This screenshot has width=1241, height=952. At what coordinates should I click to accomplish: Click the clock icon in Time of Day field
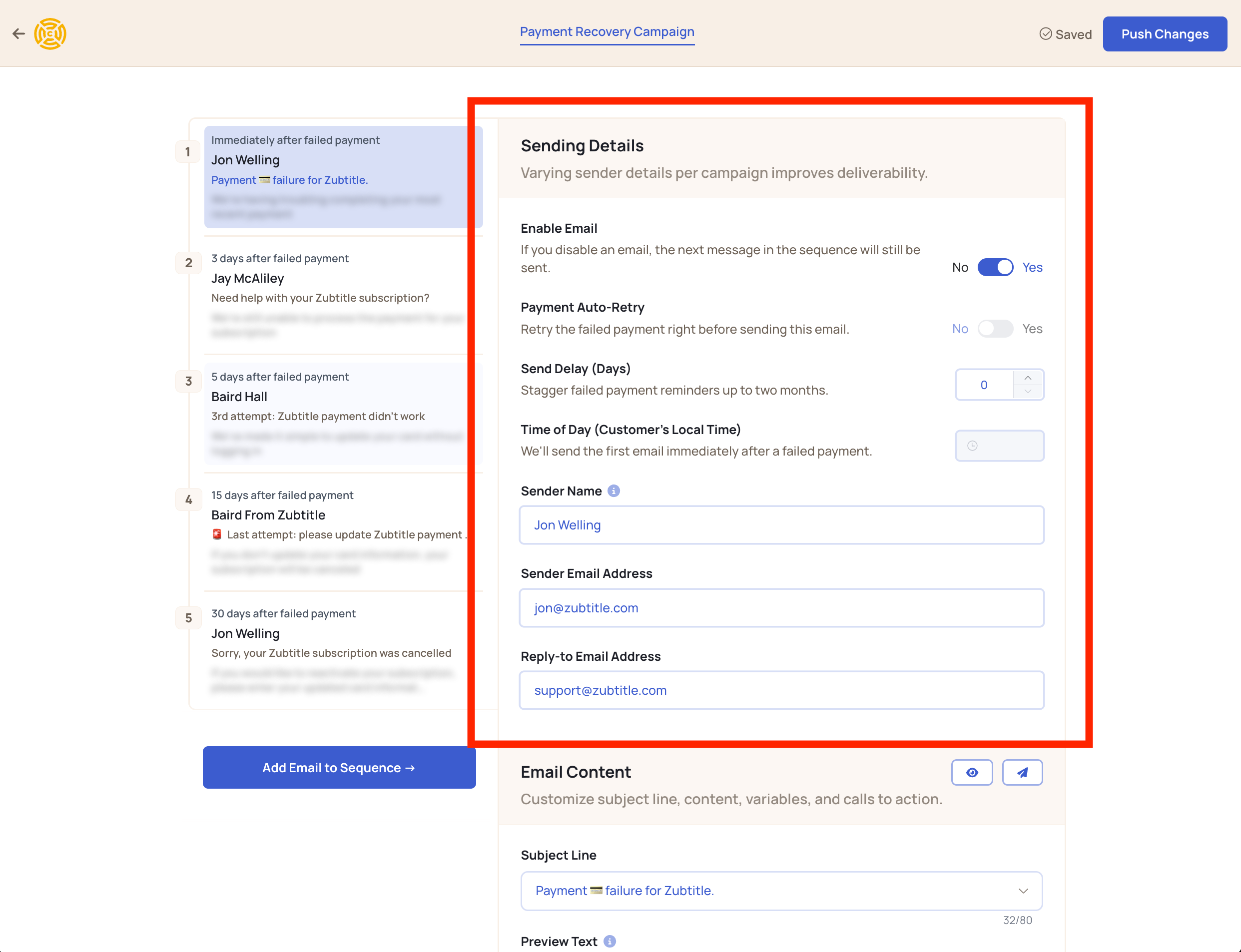(x=973, y=446)
